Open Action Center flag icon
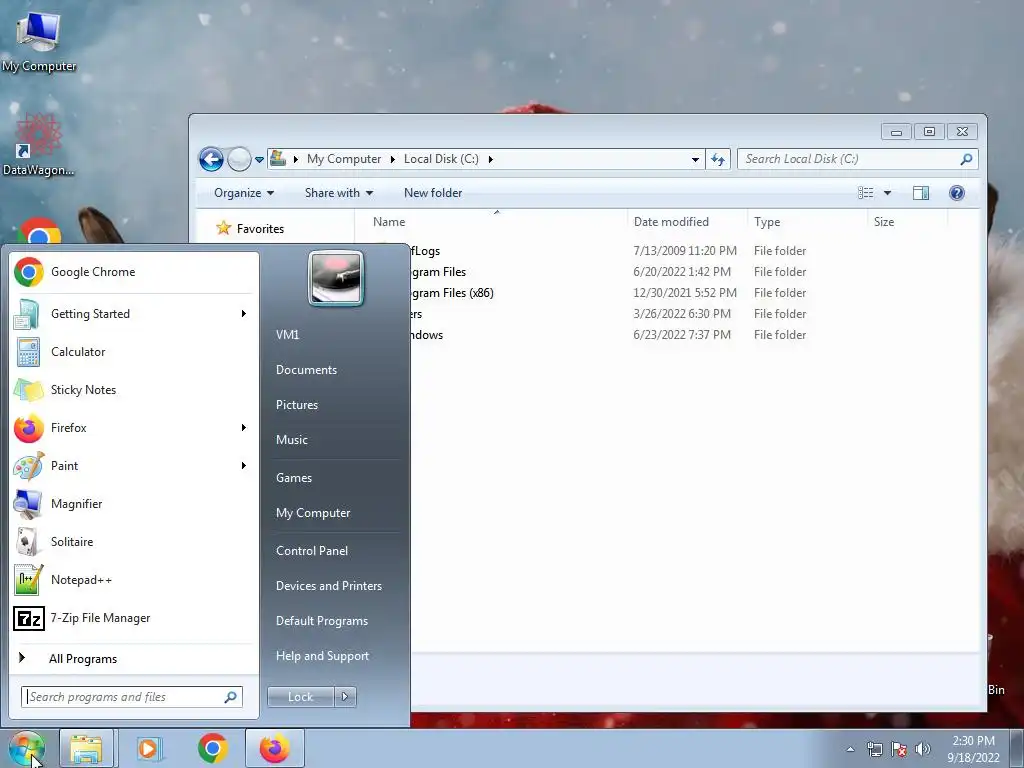Screen dimensions: 1024x768 point(899,749)
